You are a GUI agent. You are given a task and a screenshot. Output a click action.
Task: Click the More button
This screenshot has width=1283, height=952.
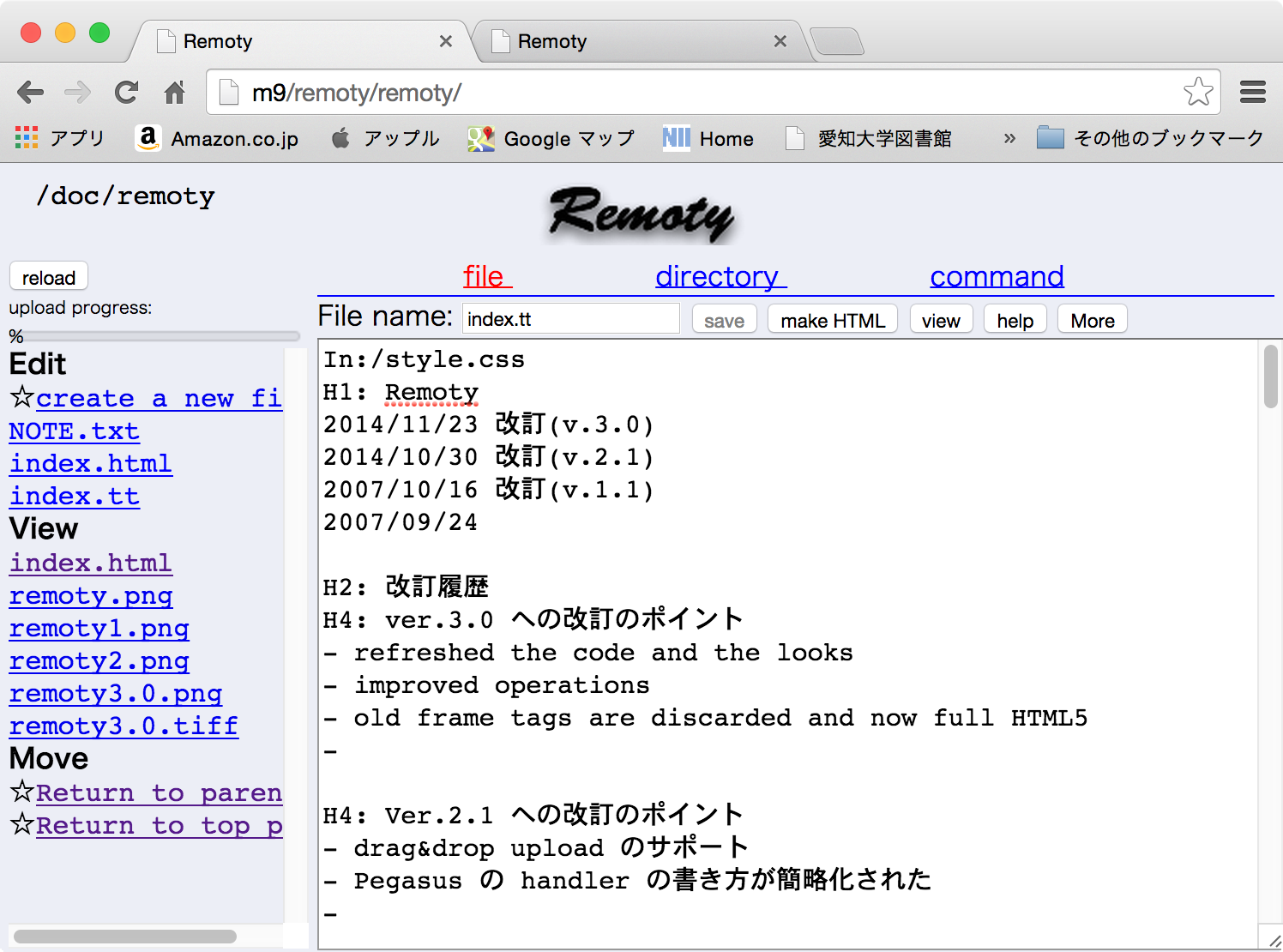[x=1093, y=320]
